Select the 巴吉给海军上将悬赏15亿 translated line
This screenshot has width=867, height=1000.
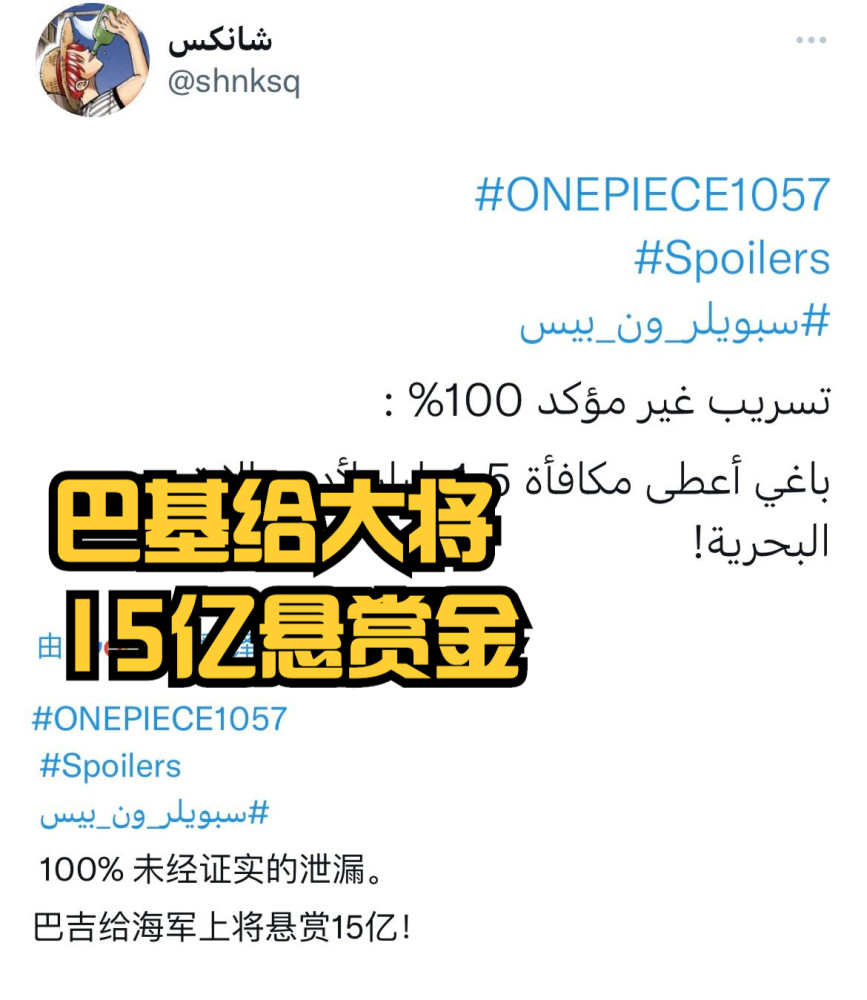pyautogui.click(x=221, y=927)
